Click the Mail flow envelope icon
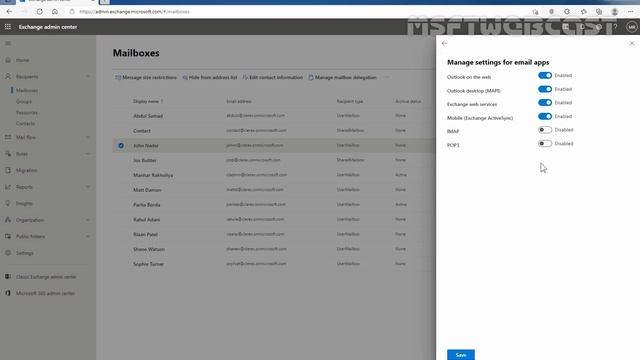The width and height of the screenshot is (640, 360). coord(8,137)
